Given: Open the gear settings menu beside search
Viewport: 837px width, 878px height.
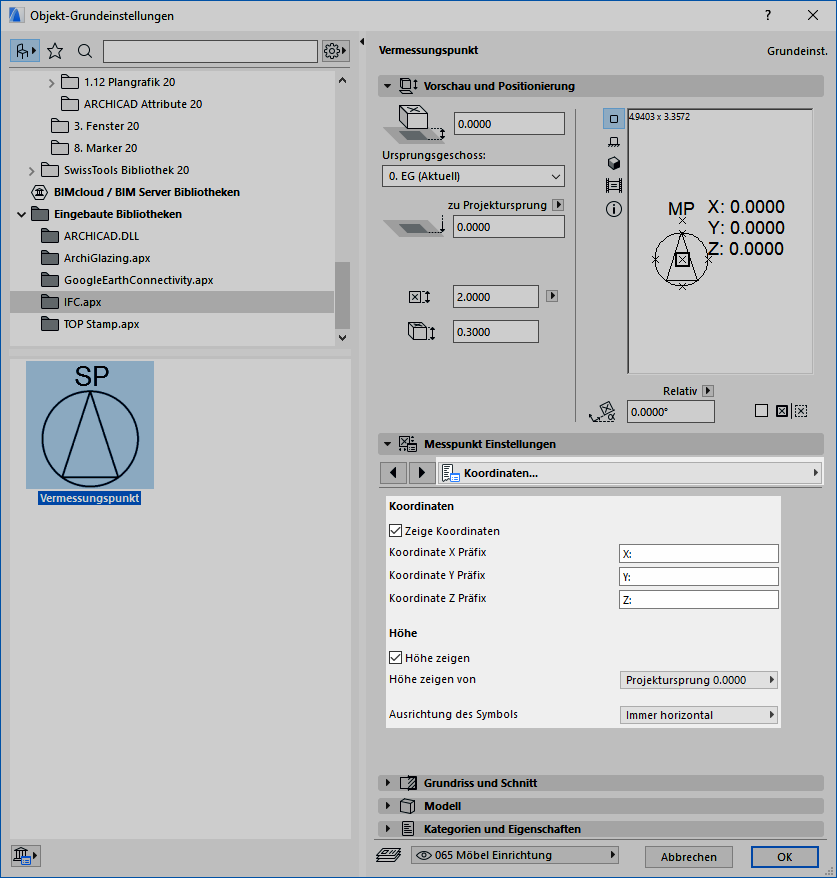Looking at the screenshot, I should 335,52.
